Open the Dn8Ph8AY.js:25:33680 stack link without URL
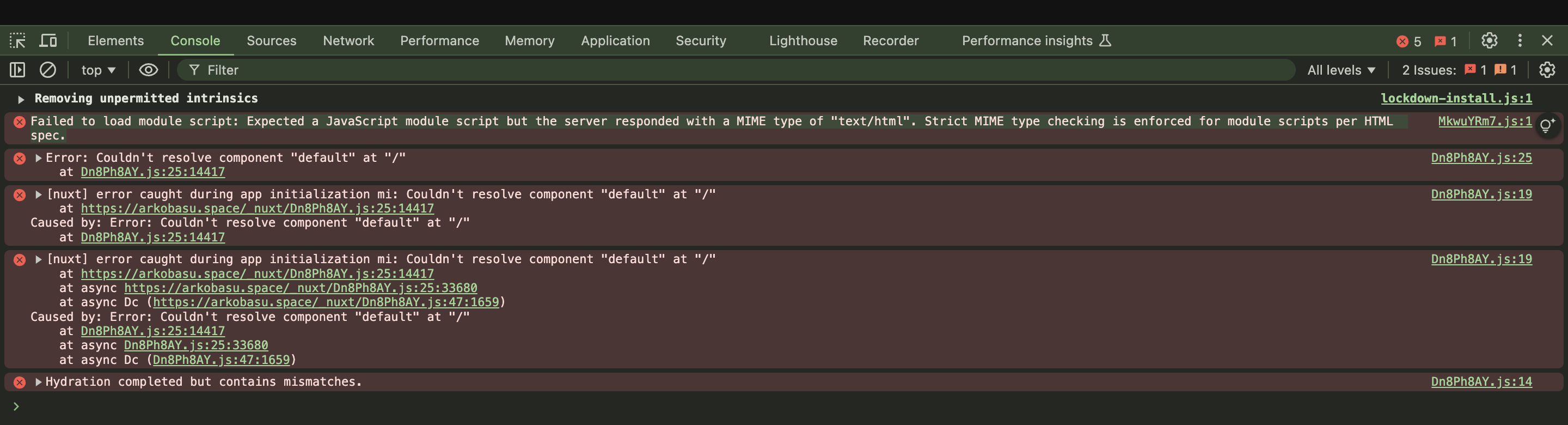The width and height of the screenshot is (1568, 425). pyautogui.click(x=196, y=345)
